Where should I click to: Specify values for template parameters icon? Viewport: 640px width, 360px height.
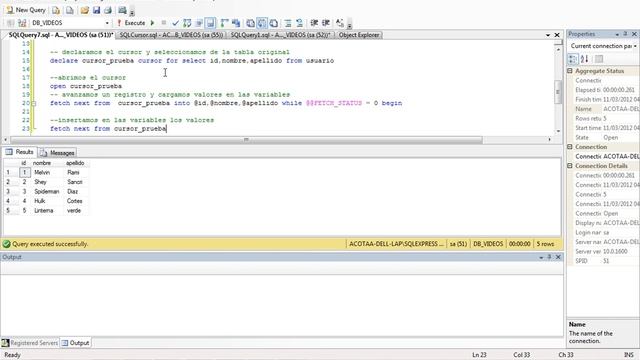(x=340, y=23)
